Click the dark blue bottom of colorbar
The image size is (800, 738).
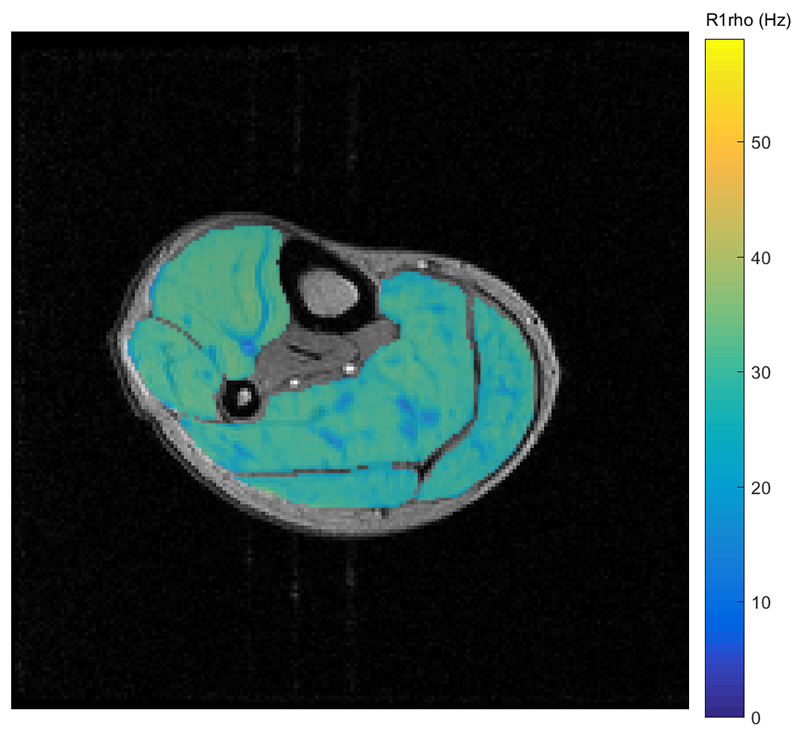click(724, 708)
